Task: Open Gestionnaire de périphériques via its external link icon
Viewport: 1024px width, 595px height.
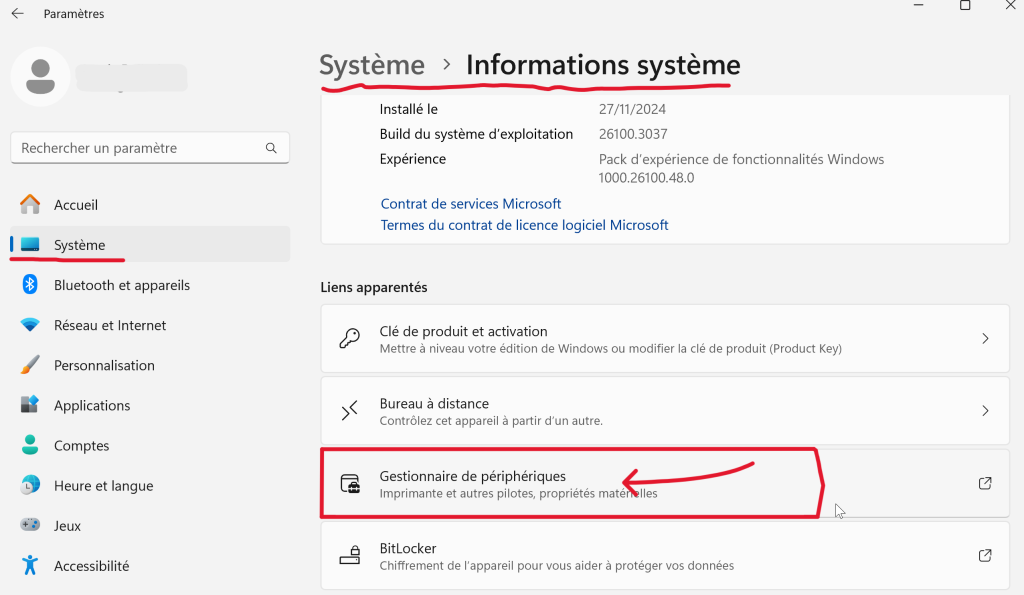Action: point(984,482)
